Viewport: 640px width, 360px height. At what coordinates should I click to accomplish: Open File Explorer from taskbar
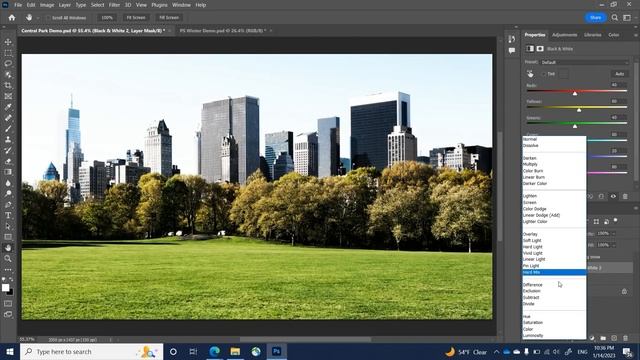(x=235, y=351)
